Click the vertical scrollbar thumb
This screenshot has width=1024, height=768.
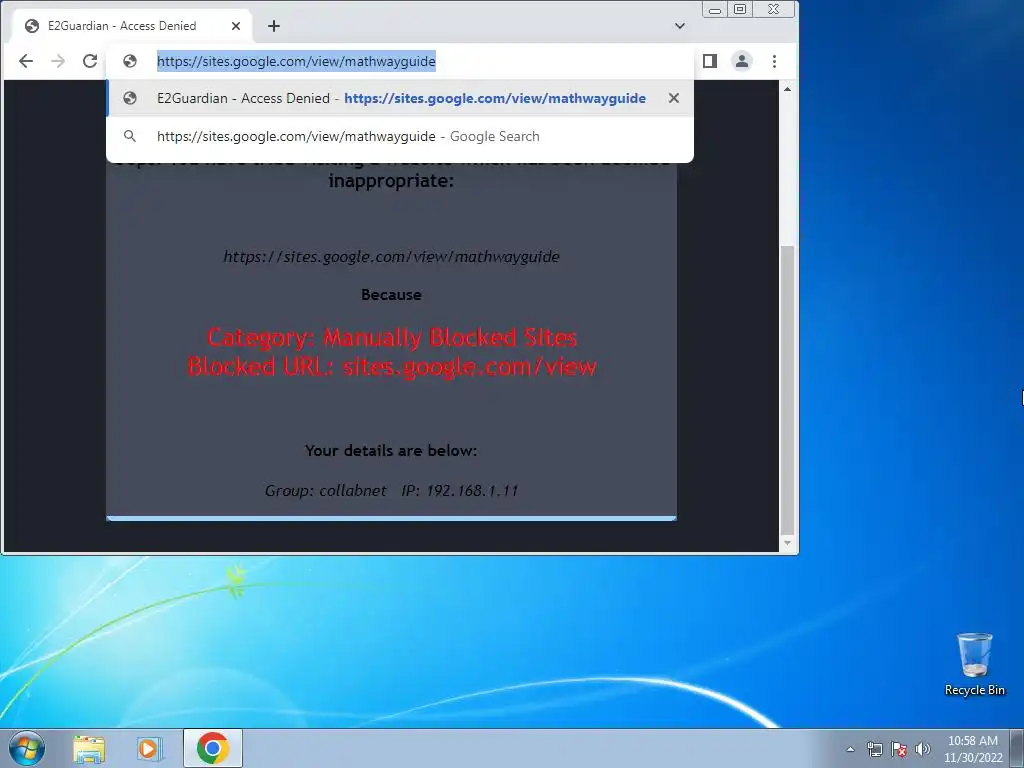pyautogui.click(x=788, y=391)
